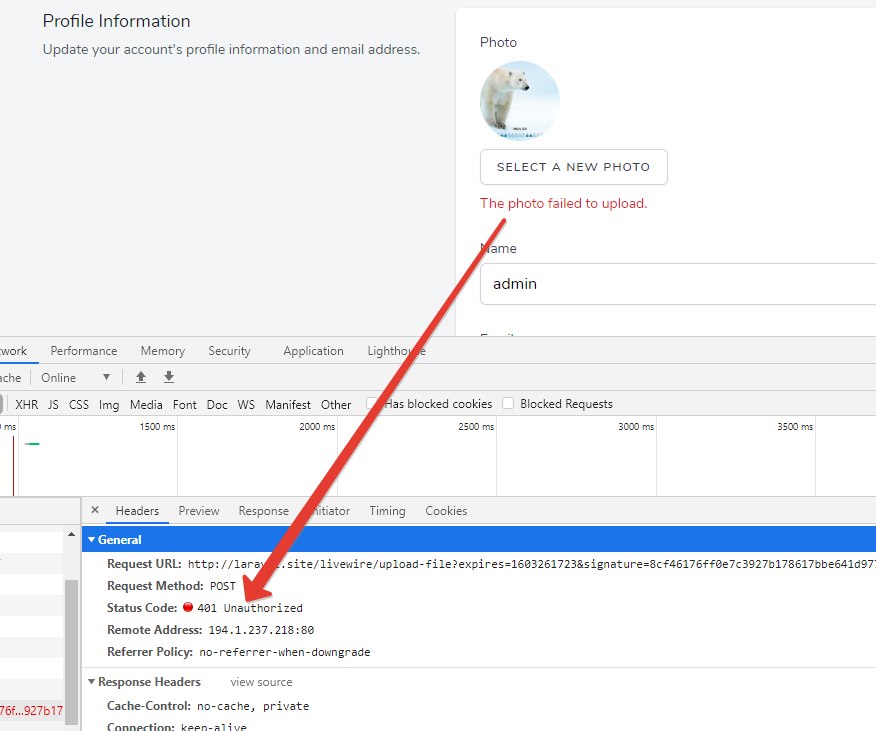Click the polar bear profile photo
The height and width of the screenshot is (731, 876).
point(520,101)
